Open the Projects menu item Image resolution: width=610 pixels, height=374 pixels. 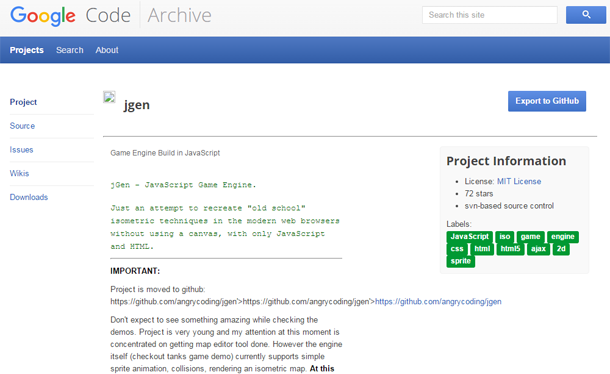click(26, 50)
